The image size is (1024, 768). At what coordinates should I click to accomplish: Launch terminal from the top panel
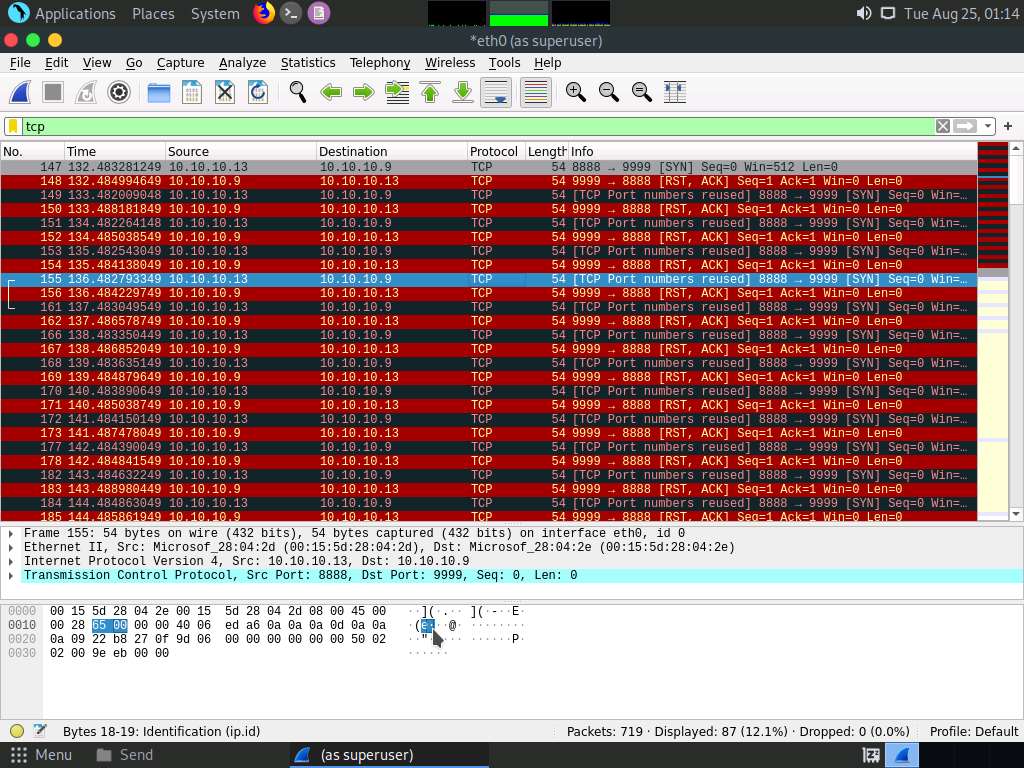[291, 13]
